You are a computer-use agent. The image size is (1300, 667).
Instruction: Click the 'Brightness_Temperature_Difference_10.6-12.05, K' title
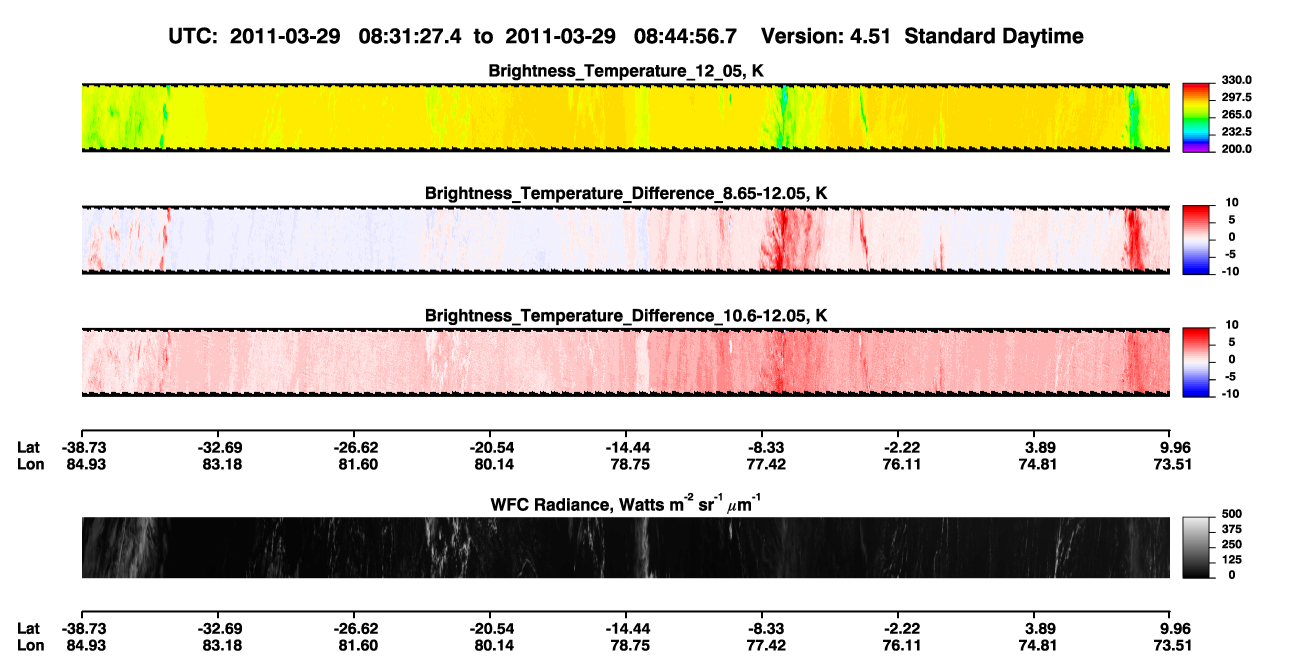point(626,316)
